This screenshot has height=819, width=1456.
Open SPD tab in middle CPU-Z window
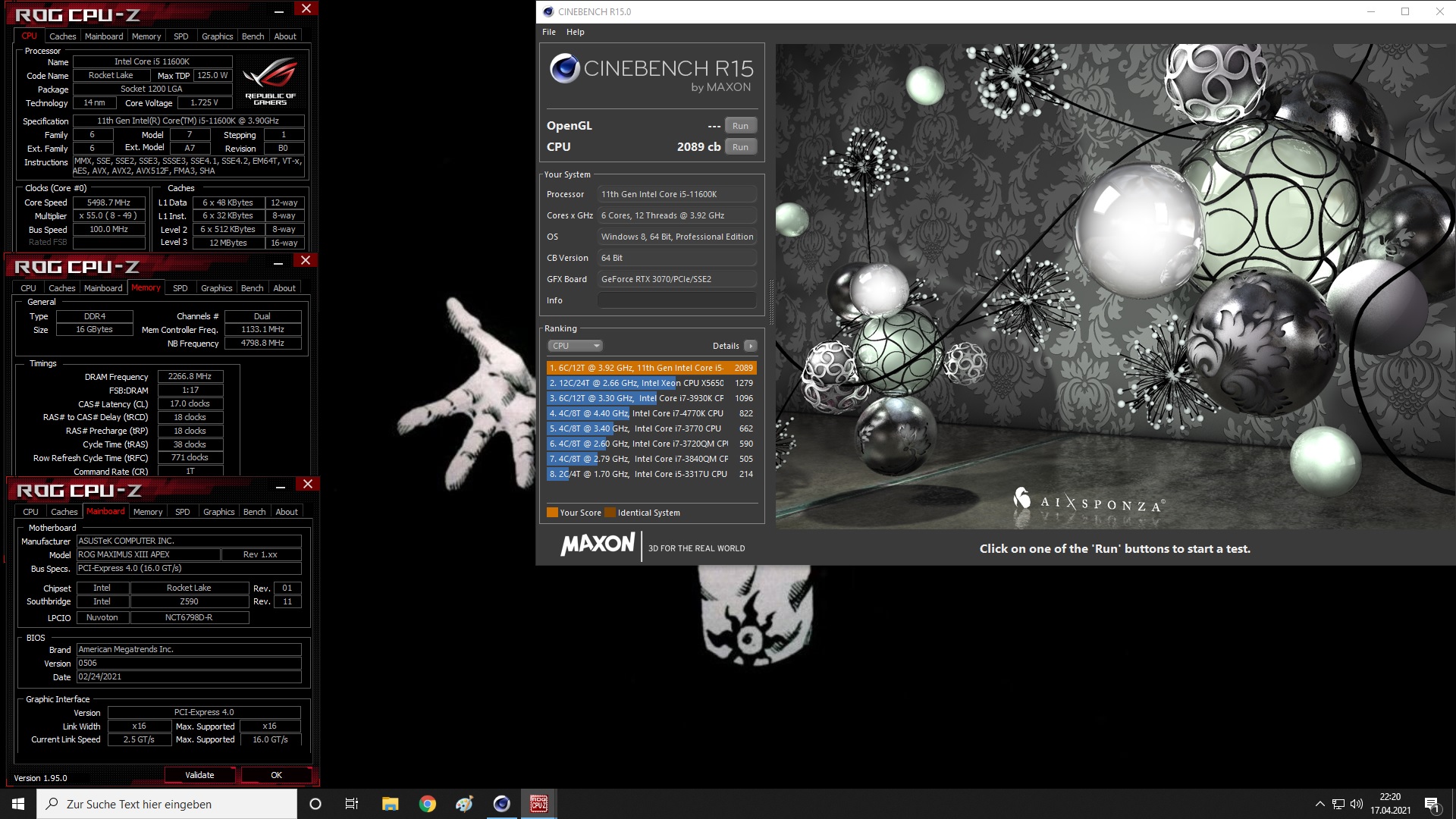tap(180, 288)
